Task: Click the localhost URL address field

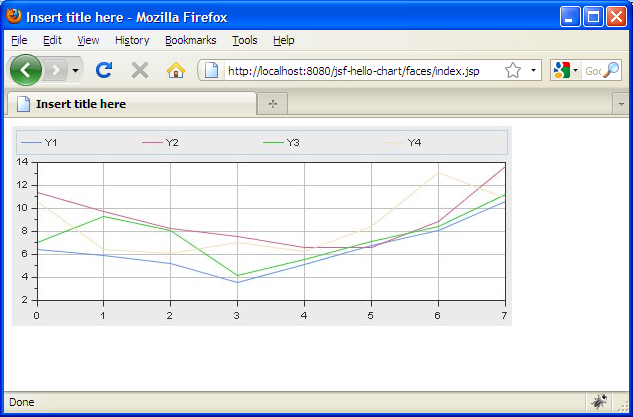Action: pyautogui.click(x=360, y=71)
